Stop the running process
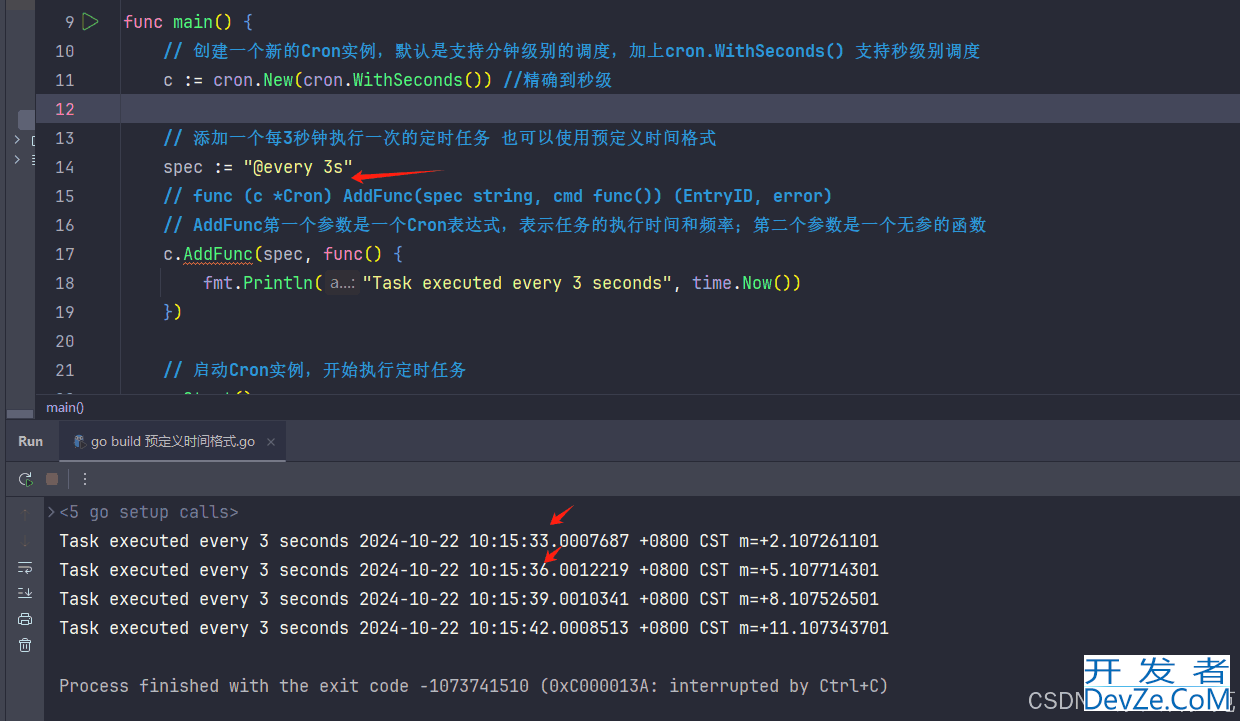This screenshot has width=1240, height=721. 52,479
